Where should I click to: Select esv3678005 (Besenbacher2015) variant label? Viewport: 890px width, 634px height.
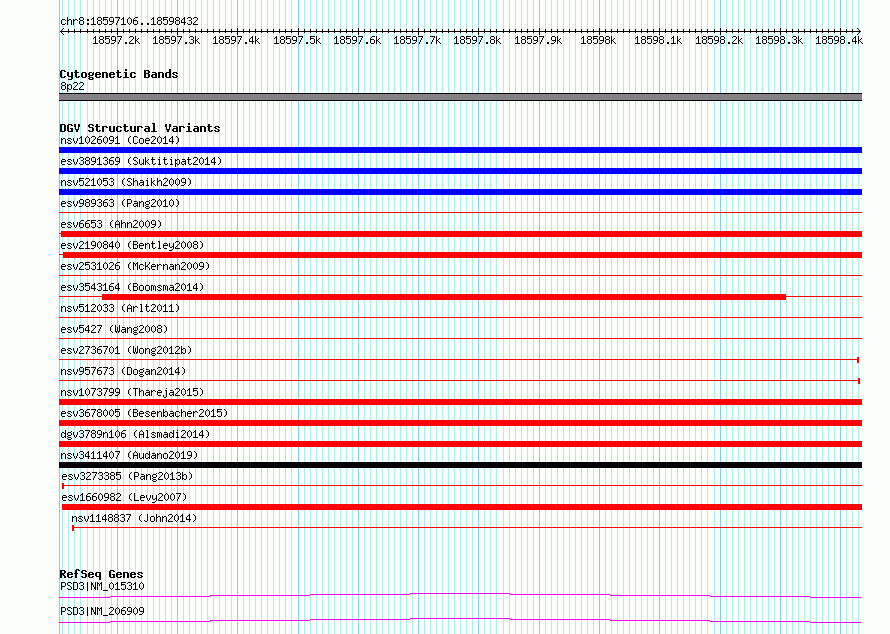pos(144,413)
